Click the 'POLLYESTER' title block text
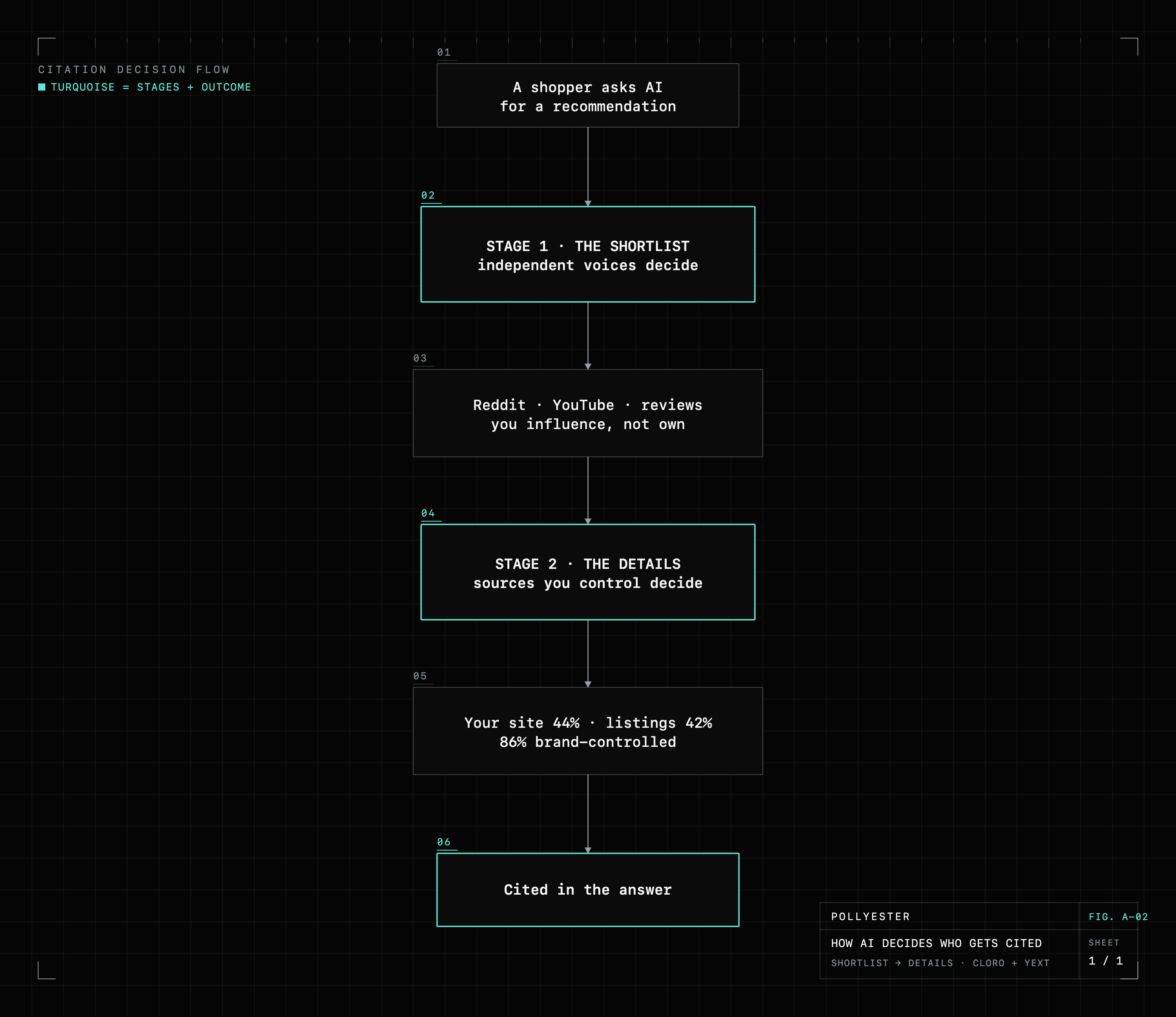The height and width of the screenshot is (1017, 1176). [x=870, y=916]
